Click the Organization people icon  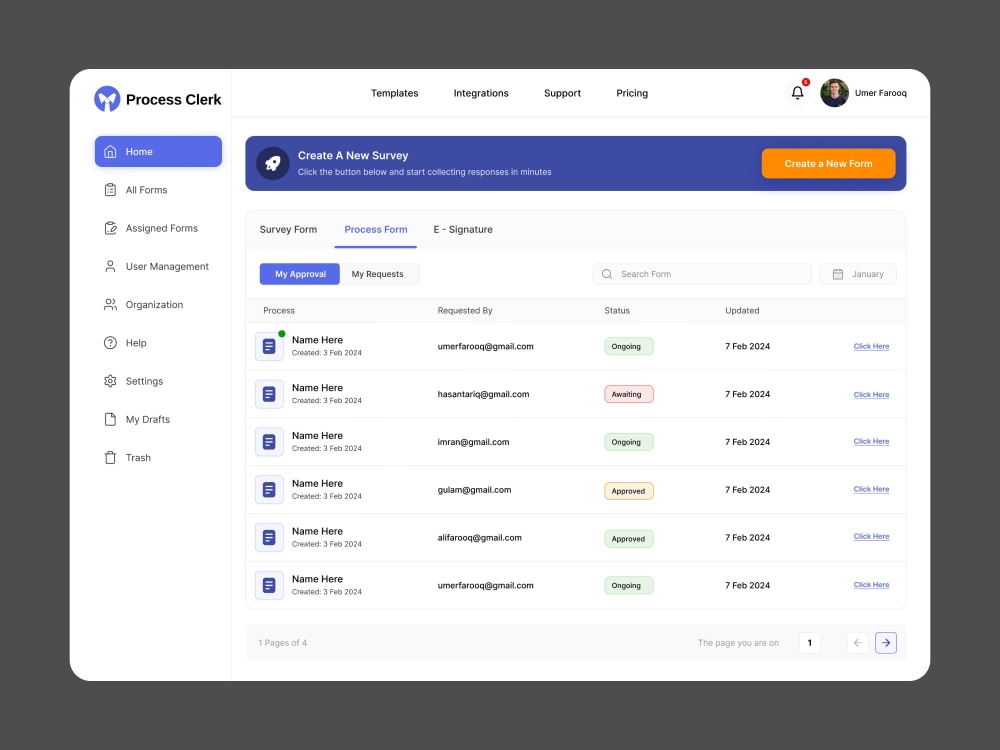110,305
